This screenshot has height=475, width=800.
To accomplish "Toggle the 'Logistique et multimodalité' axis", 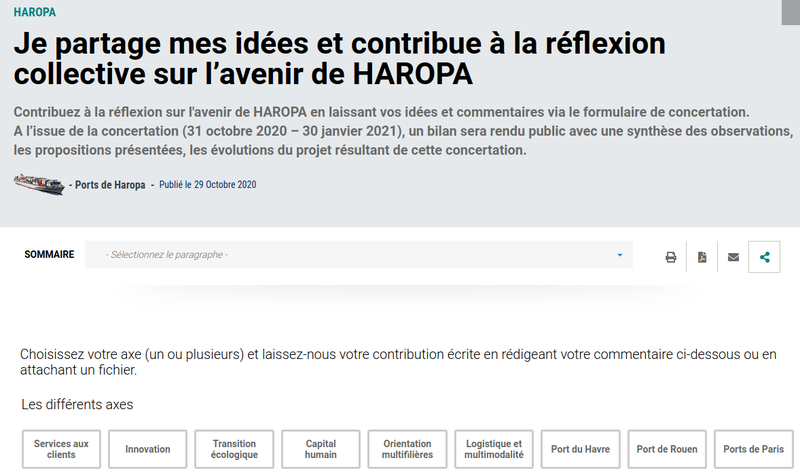I will pos(494,449).
